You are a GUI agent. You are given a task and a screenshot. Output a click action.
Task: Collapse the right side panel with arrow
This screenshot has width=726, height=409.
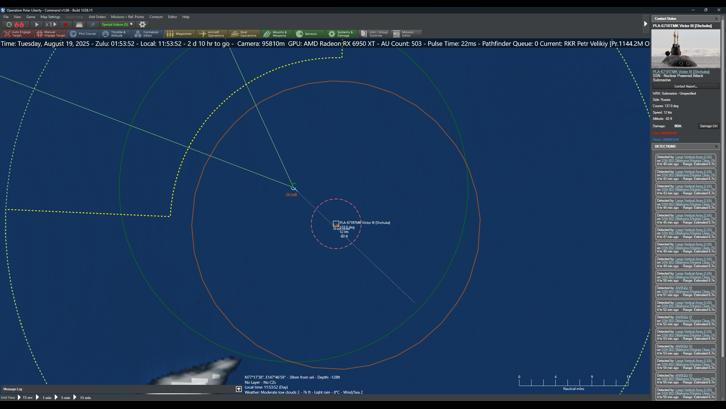point(645,24)
